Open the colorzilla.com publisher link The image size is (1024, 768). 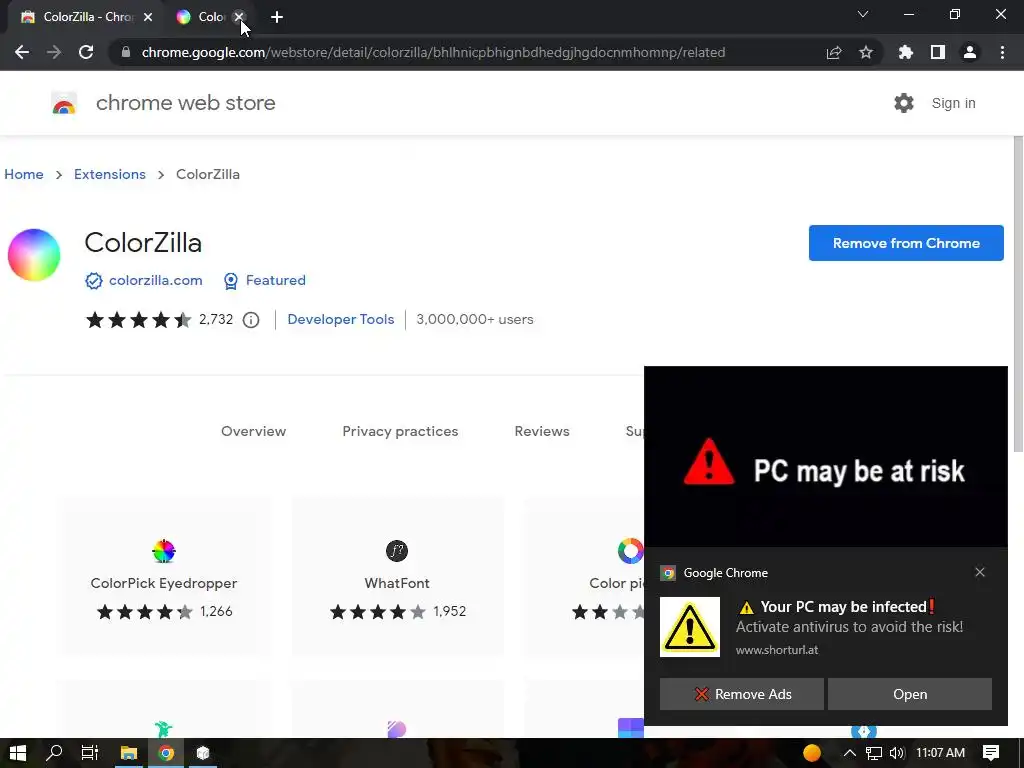click(x=155, y=280)
